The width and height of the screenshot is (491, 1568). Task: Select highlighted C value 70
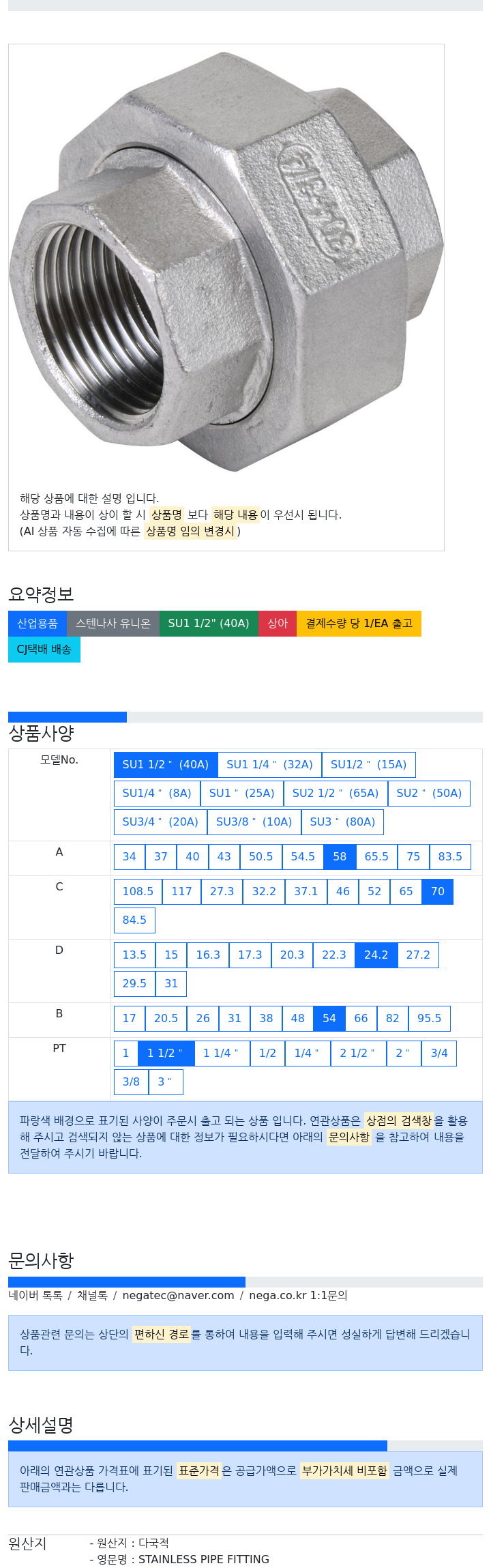pyautogui.click(x=438, y=892)
